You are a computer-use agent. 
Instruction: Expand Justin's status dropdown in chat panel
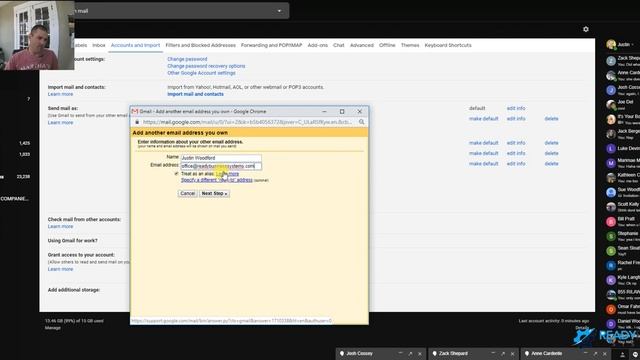pos(633,44)
